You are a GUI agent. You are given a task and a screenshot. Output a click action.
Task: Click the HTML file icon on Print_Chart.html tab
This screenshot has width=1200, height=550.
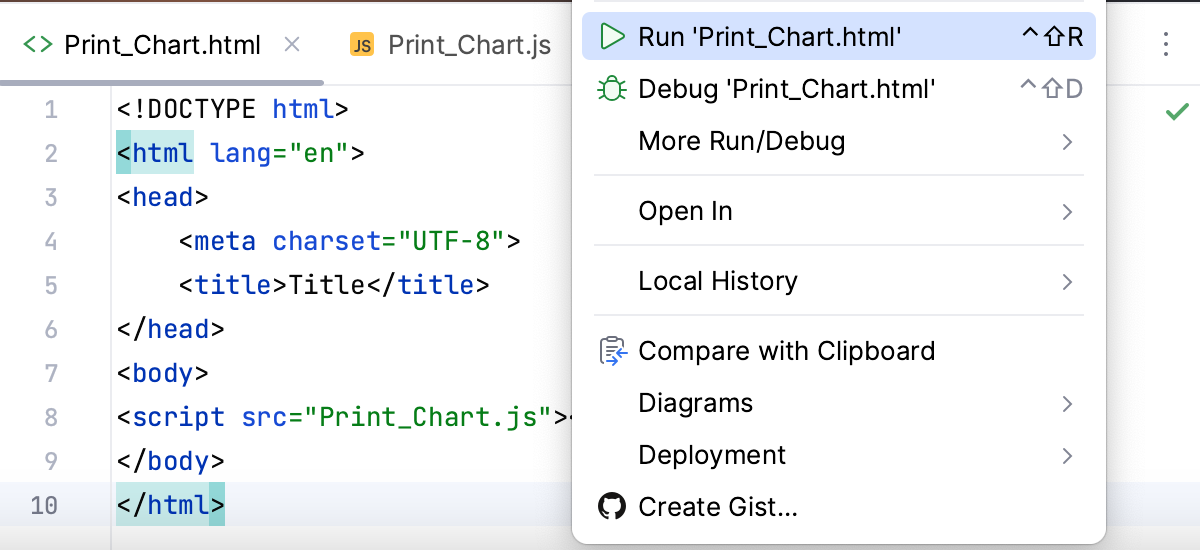(37, 45)
